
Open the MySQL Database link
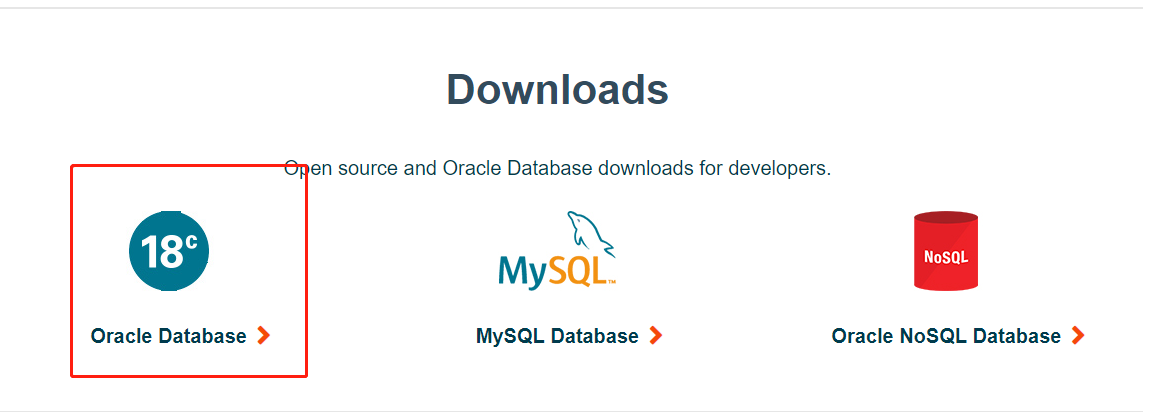click(x=557, y=336)
